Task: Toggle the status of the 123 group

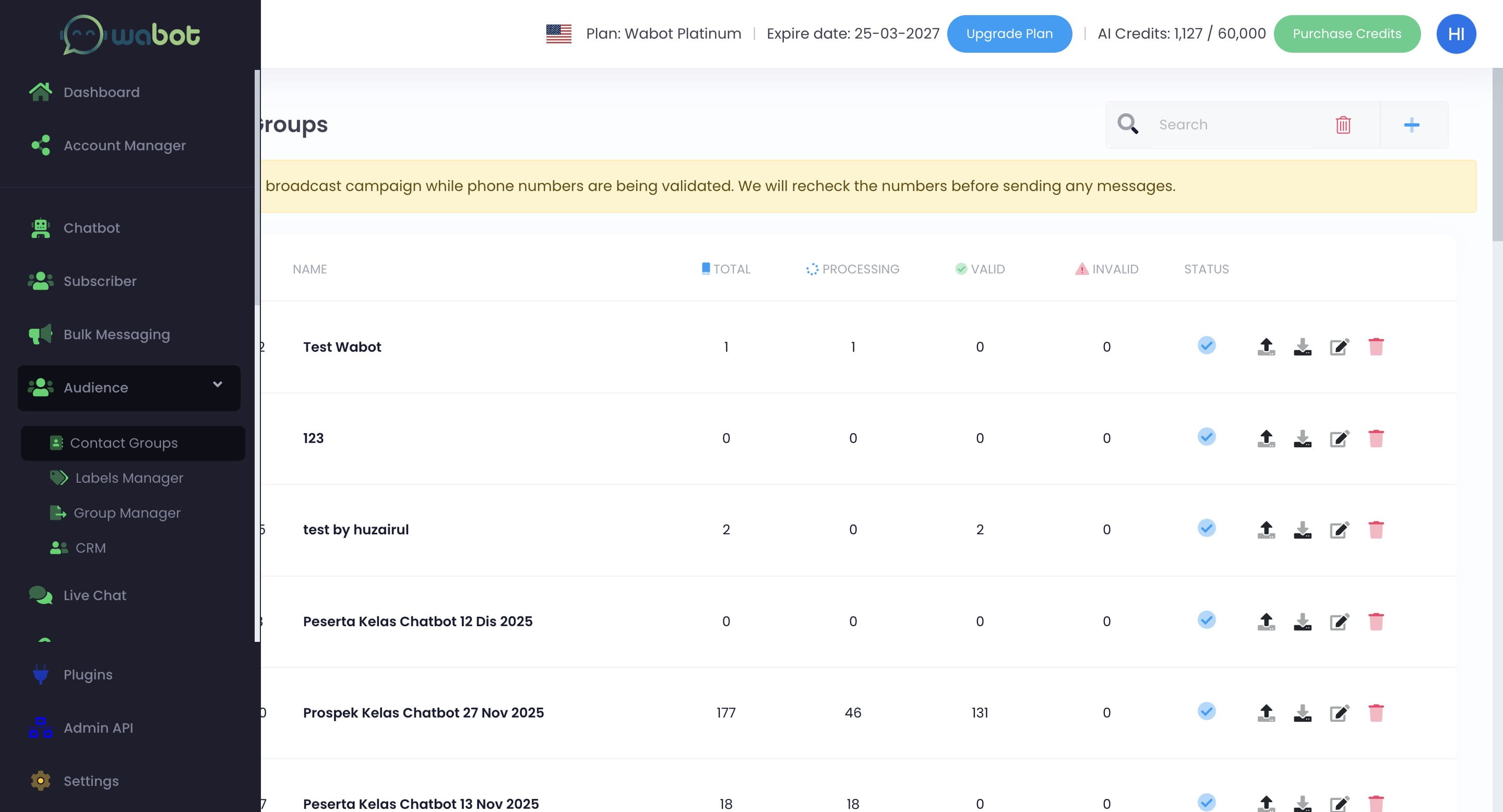Action: 1207,437
